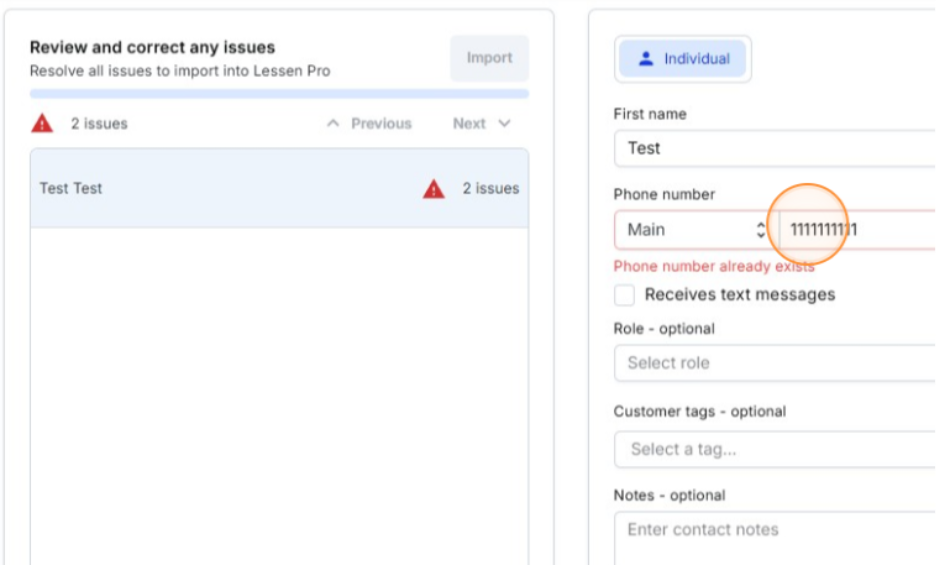Click the person icon on the Individual button
The width and height of the screenshot is (936, 565).
point(646,59)
